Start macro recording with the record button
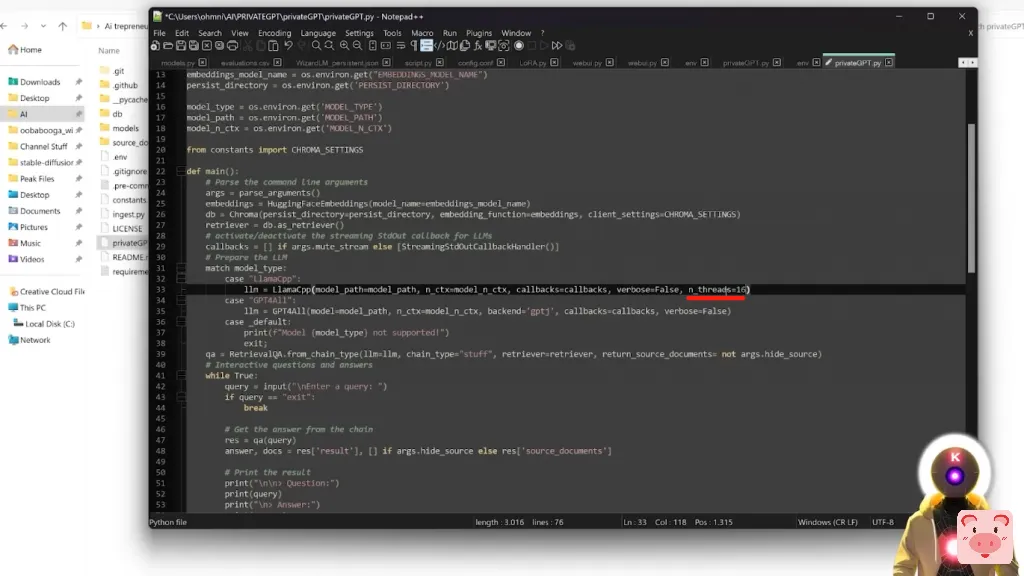This screenshot has height=576, width=1024. [519, 46]
